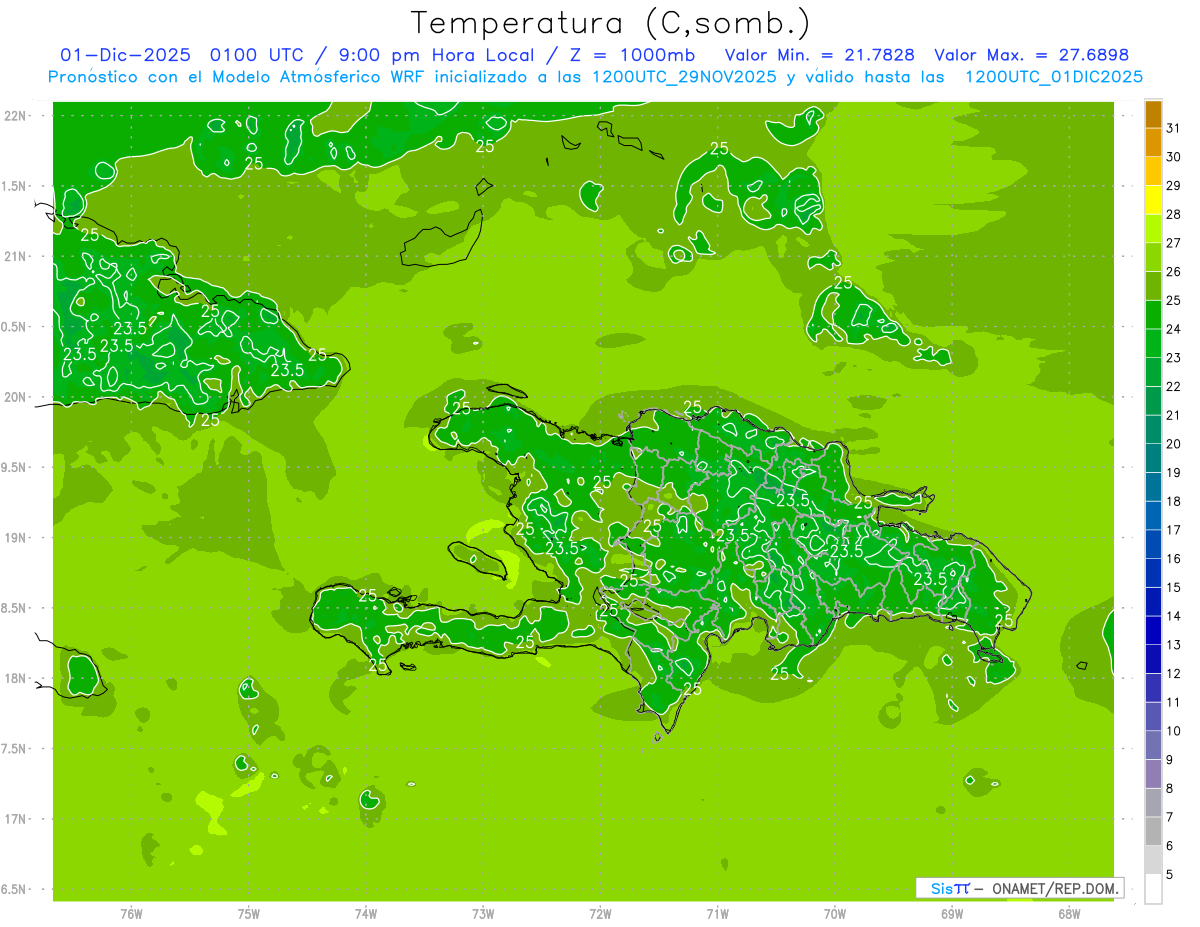The image size is (1200, 927).
Task: Click the 19N latitude axis label
Action: coord(17,538)
